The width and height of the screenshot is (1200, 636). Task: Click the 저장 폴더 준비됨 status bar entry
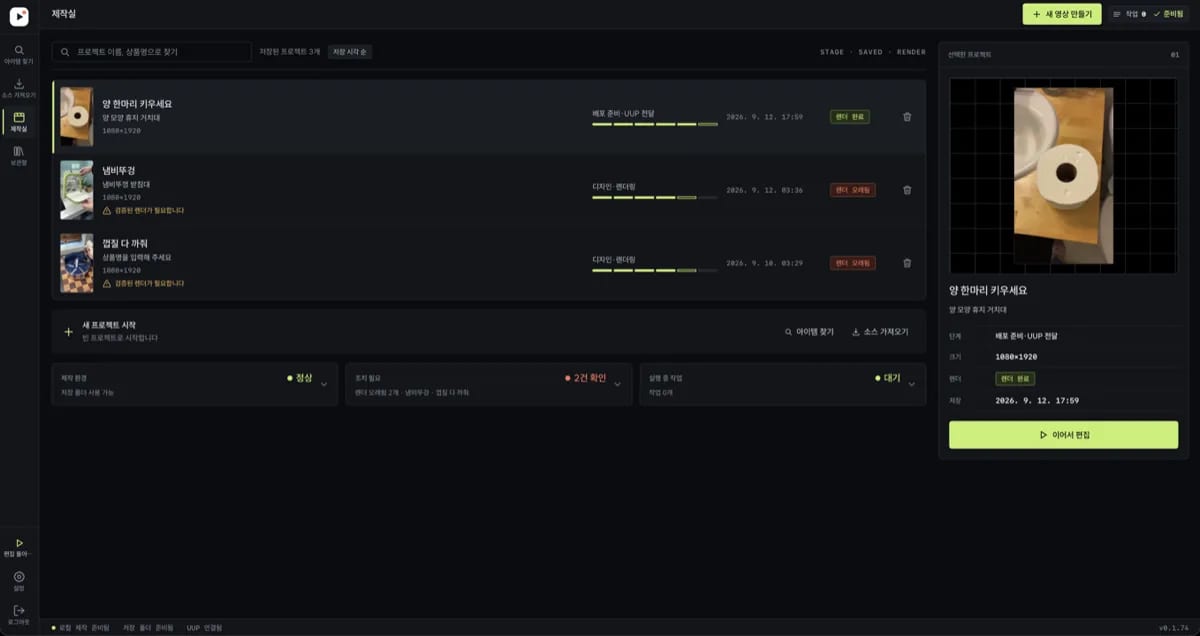click(x=148, y=628)
